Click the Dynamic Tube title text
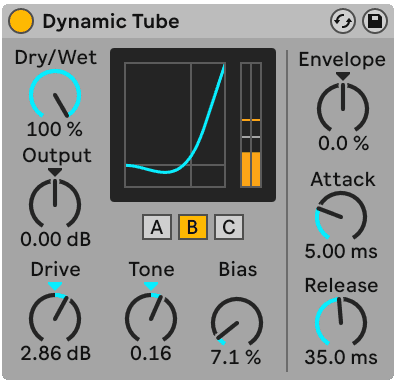 (111, 22)
